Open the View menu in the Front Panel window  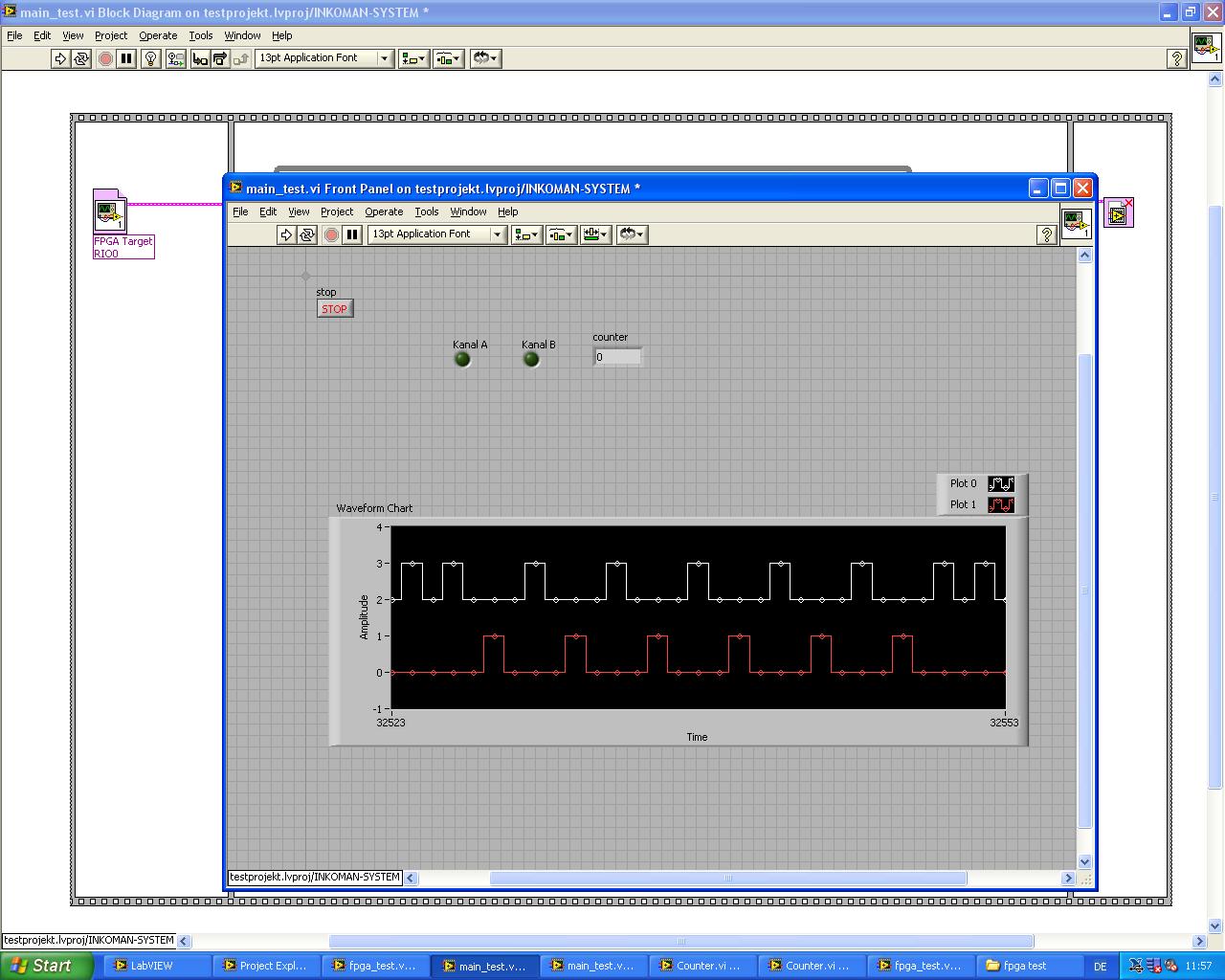pyautogui.click(x=299, y=212)
